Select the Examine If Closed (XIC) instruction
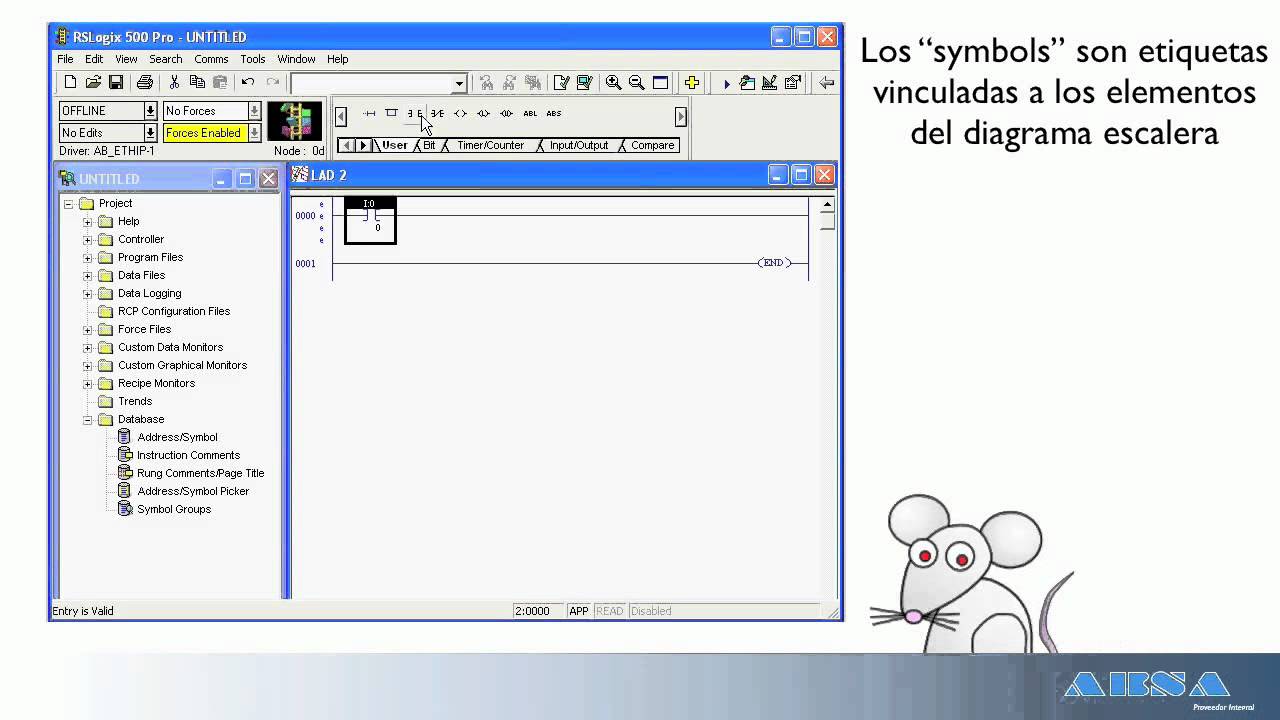Image resolution: width=1280 pixels, height=720 pixels. click(x=414, y=114)
